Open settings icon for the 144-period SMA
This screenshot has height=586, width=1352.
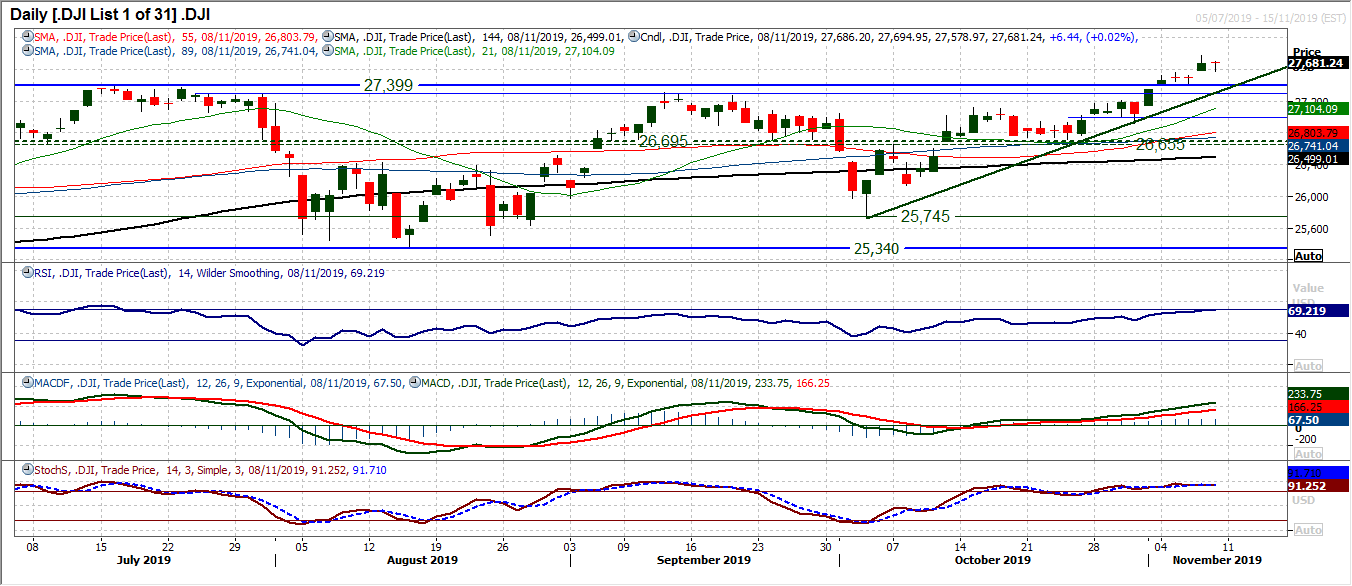tap(327, 35)
